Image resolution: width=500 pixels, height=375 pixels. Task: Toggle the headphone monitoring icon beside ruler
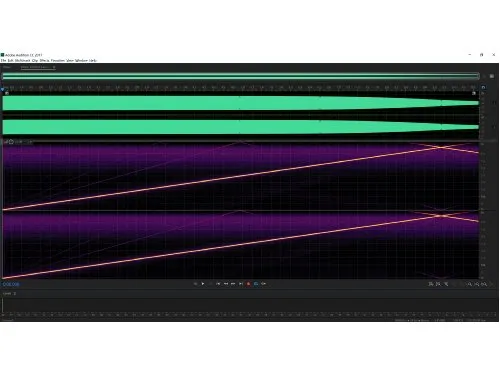coord(483,88)
